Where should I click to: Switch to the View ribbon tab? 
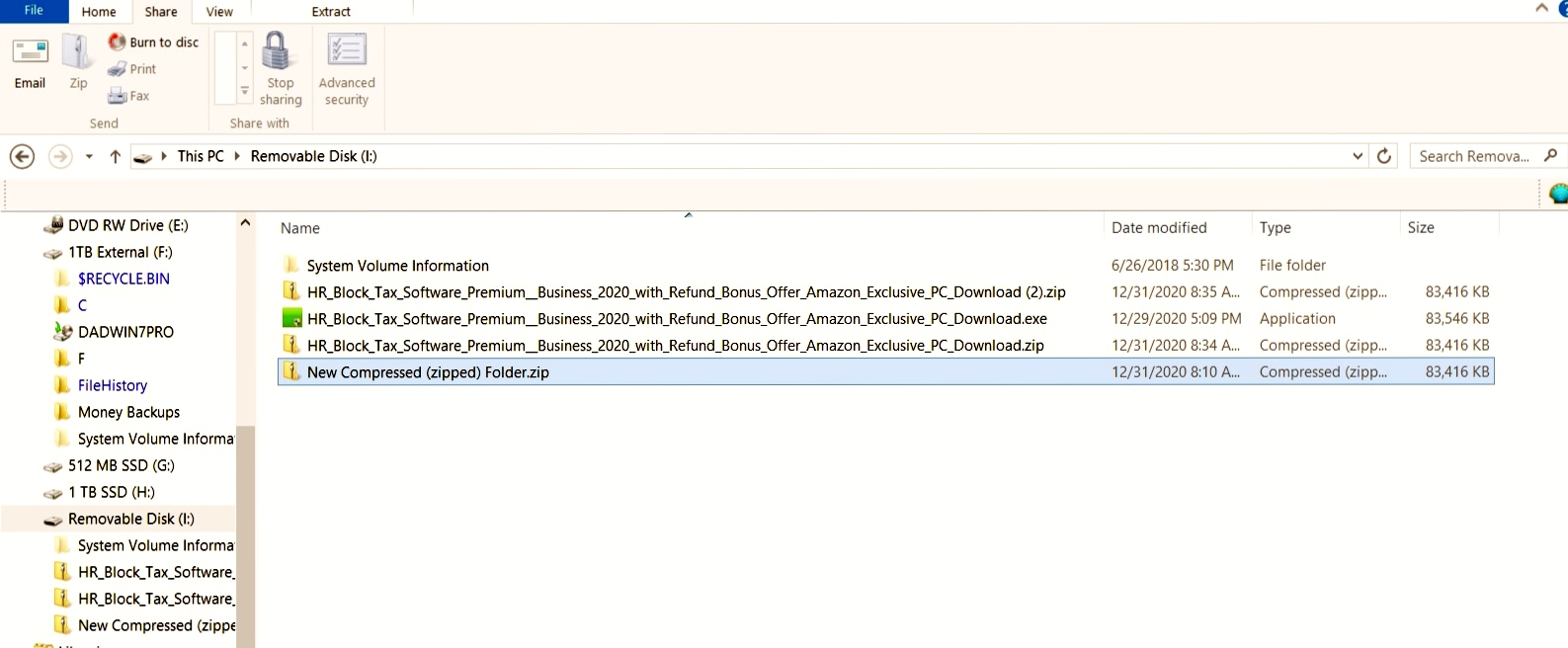click(219, 12)
